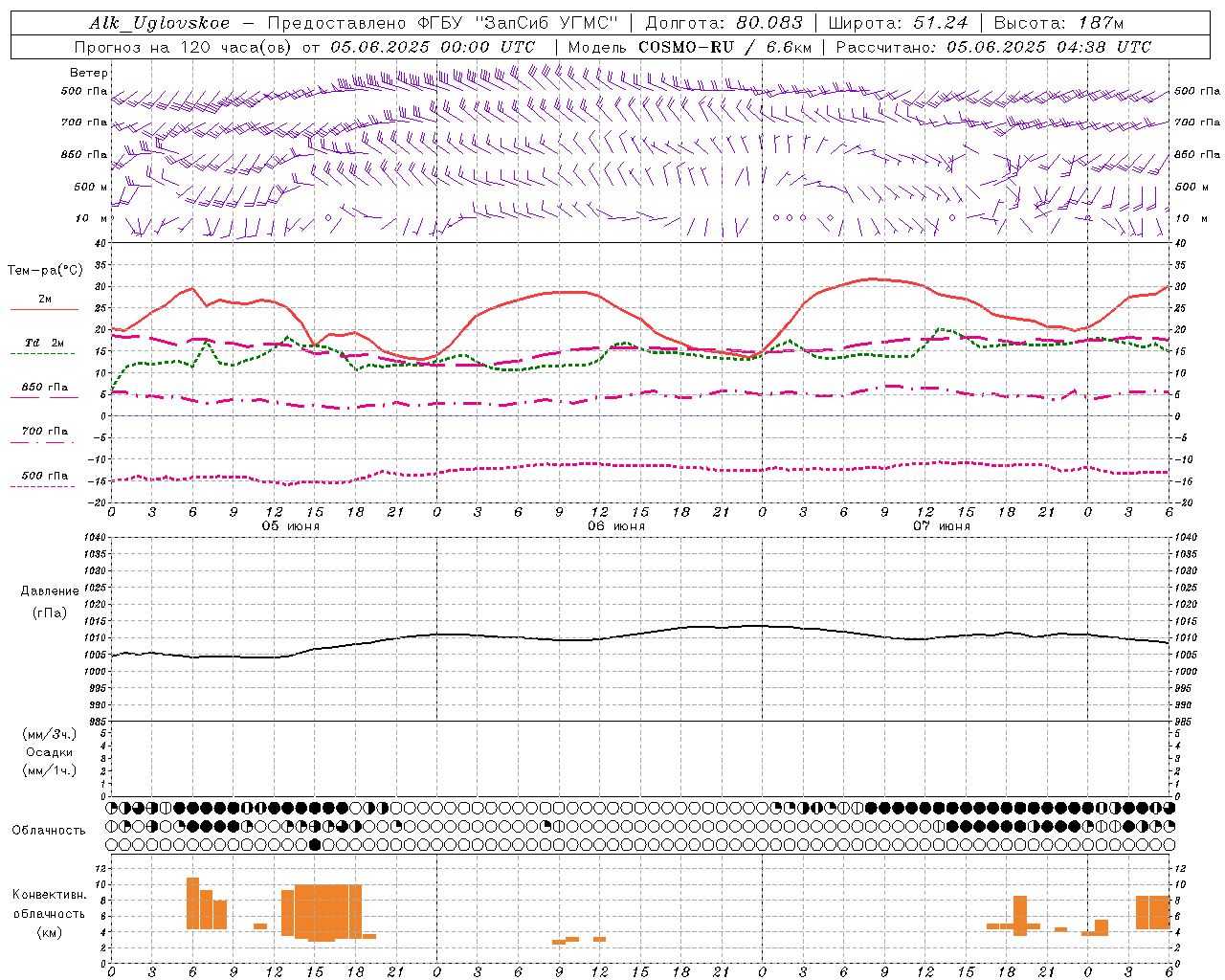Screen dimensions: 1225x980
Task: Click the Тем-ра(°C) temperature axis label
Action: click(x=45, y=271)
